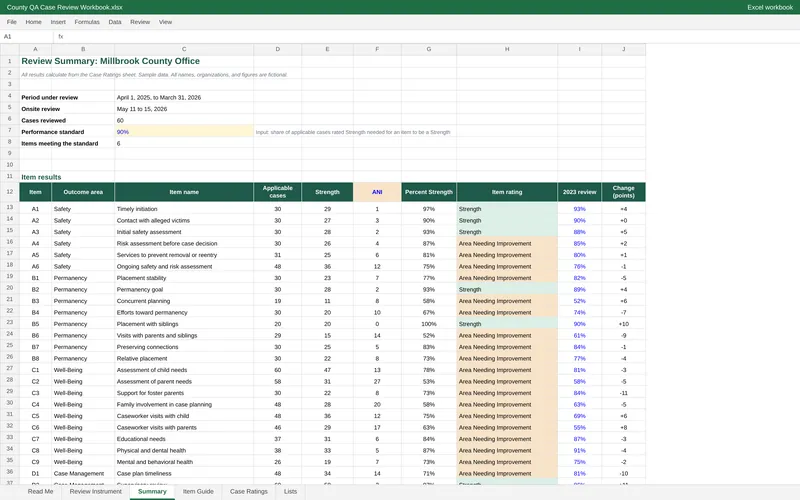Click the 'Item results' section heading
The height and width of the screenshot is (500, 800).
41,177
